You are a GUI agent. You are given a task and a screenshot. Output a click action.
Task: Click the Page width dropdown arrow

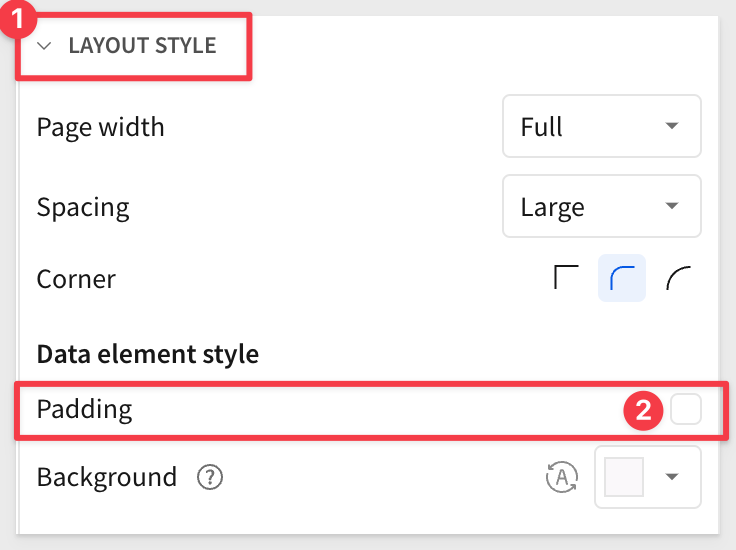tap(672, 126)
